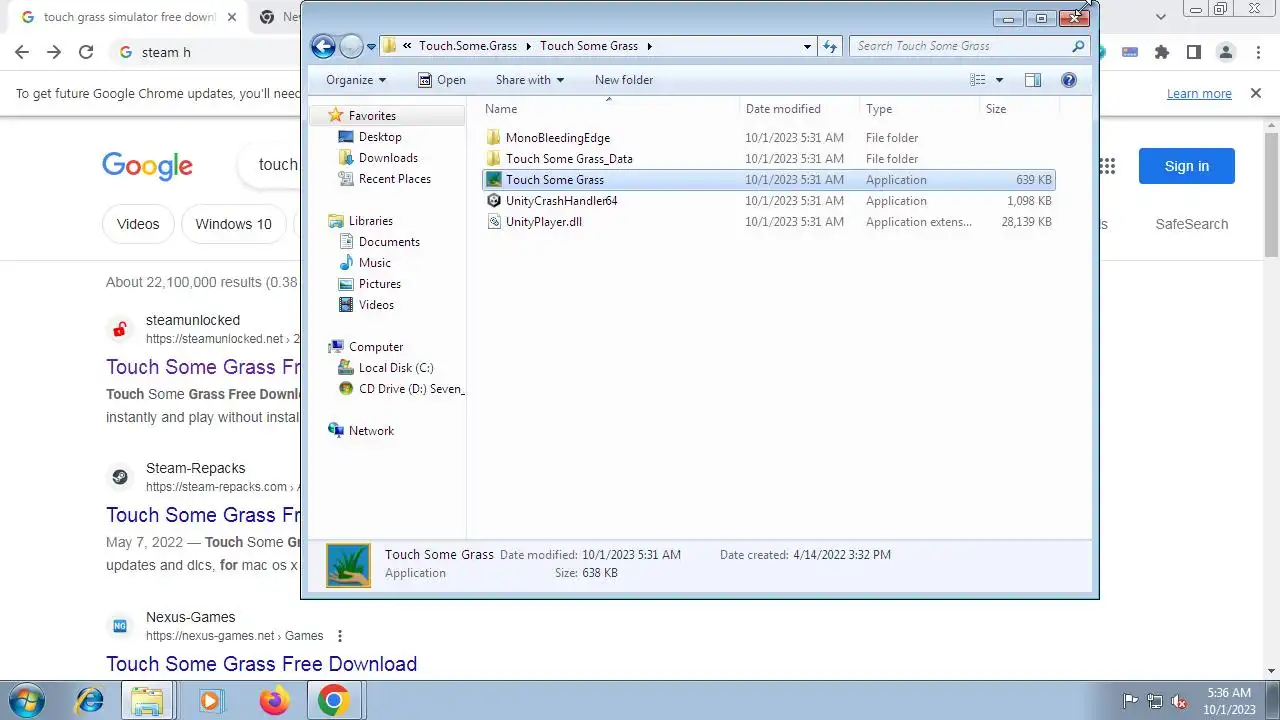Click Chrome's Back button
The image size is (1280, 720).
click(x=22, y=52)
